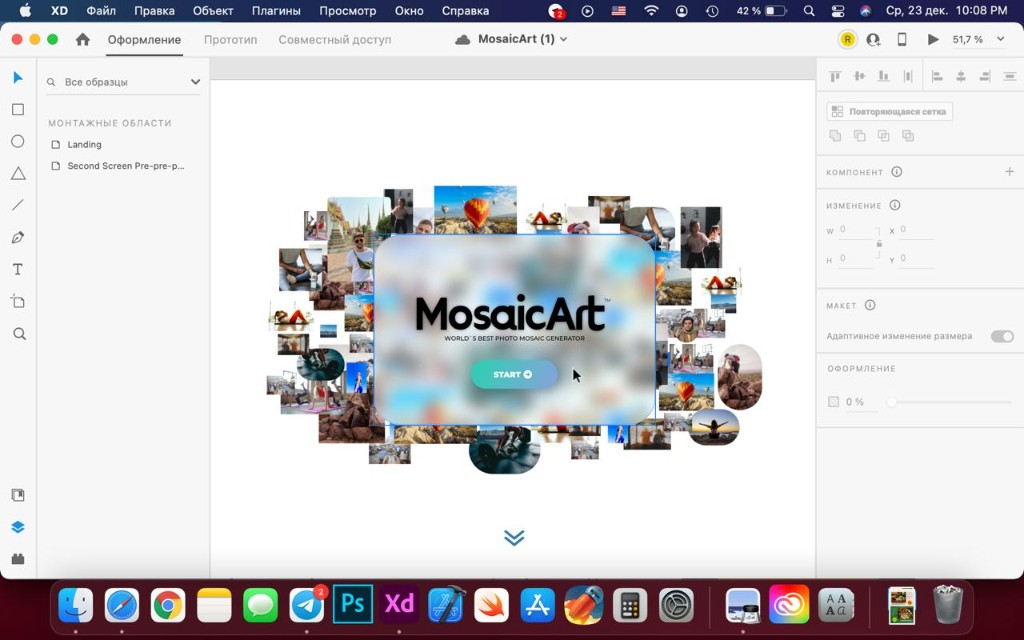Viewport: 1024px width, 640px height.
Task: Click the user avatar R badge
Action: (847, 39)
